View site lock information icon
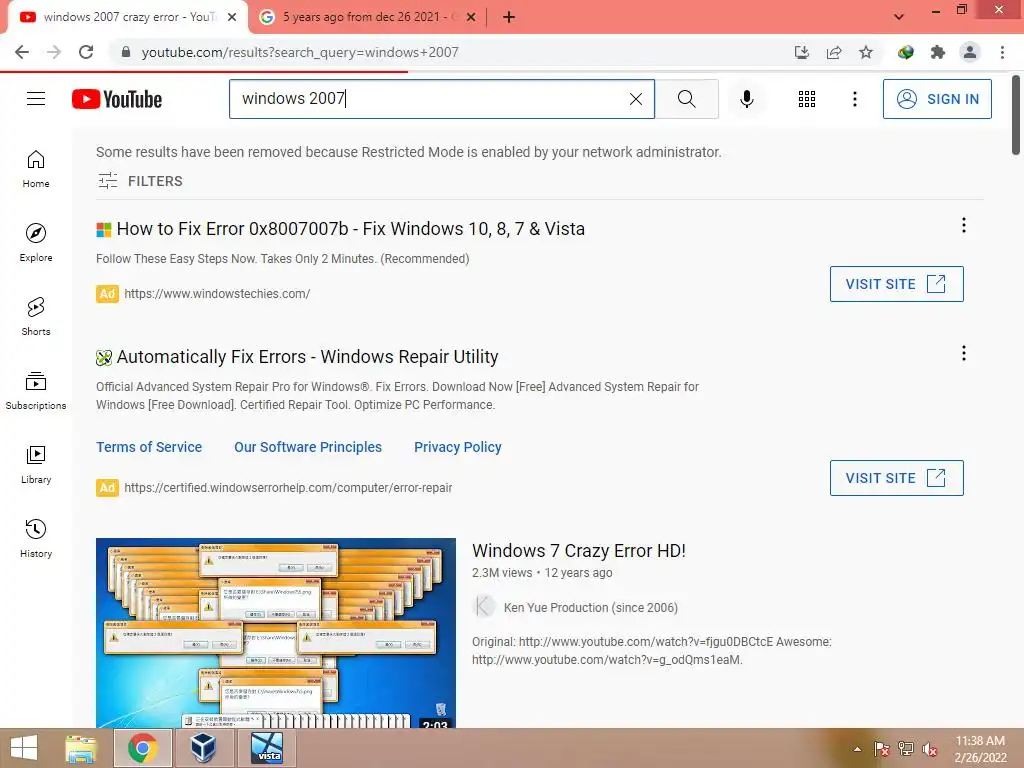This screenshot has height=768, width=1024. [x=126, y=52]
